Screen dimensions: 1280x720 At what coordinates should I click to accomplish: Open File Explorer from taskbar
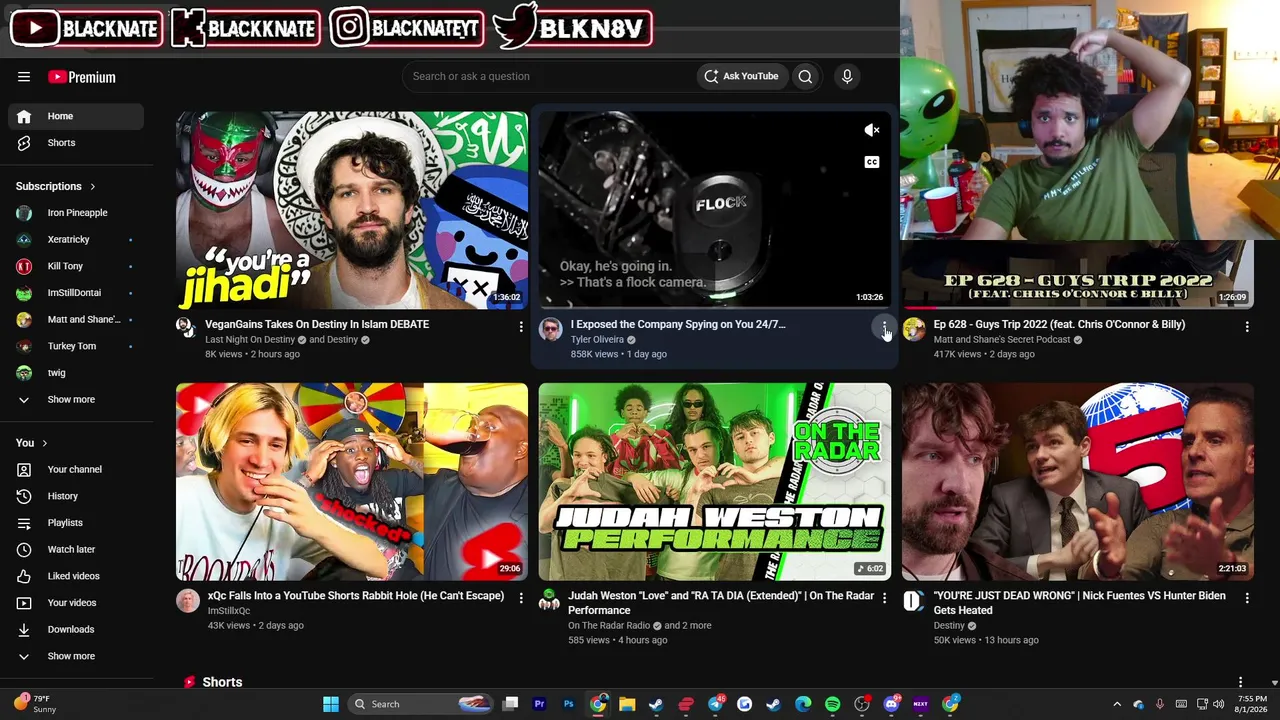(627, 704)
